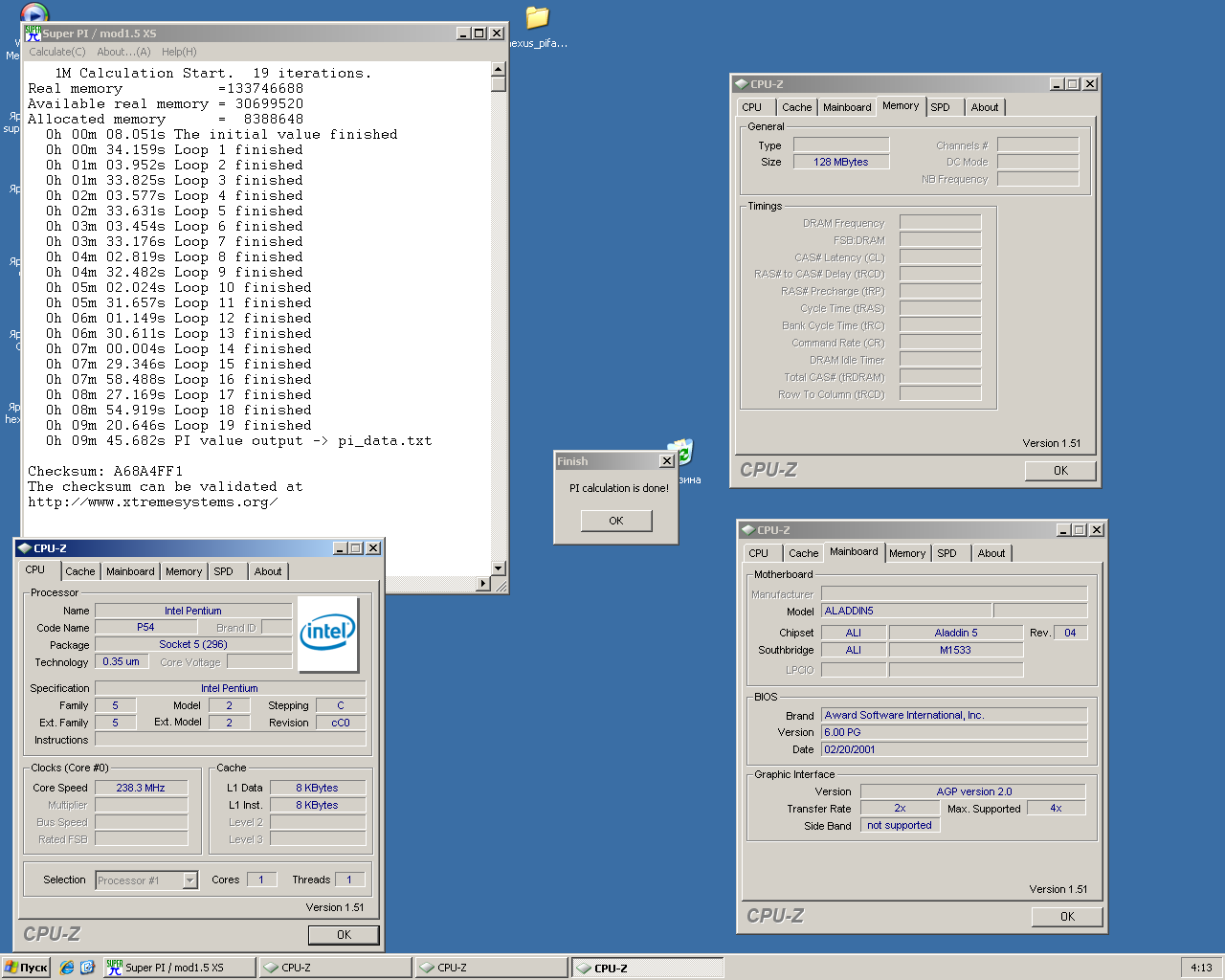This screenshot has height=980, width=1225.
Task: Click Side Band value not supported
Action: coord(900,825)
